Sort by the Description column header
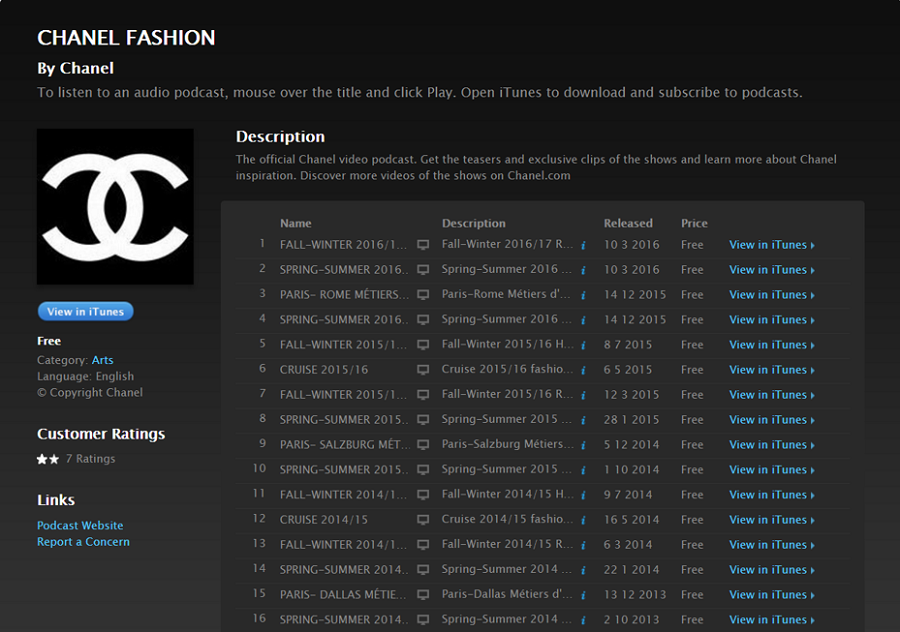 (474, 223)
